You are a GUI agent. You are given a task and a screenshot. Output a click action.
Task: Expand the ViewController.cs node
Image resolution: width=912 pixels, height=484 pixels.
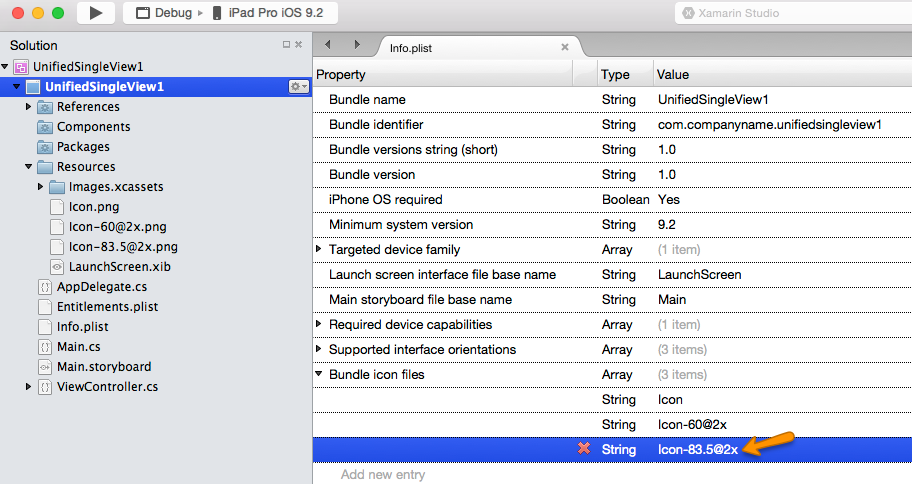click(28, 386)
